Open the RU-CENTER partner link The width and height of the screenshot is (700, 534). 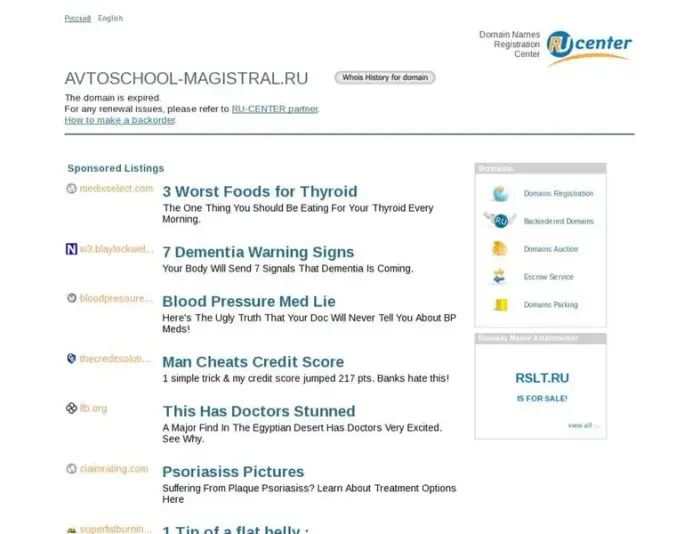click(275, 109)
